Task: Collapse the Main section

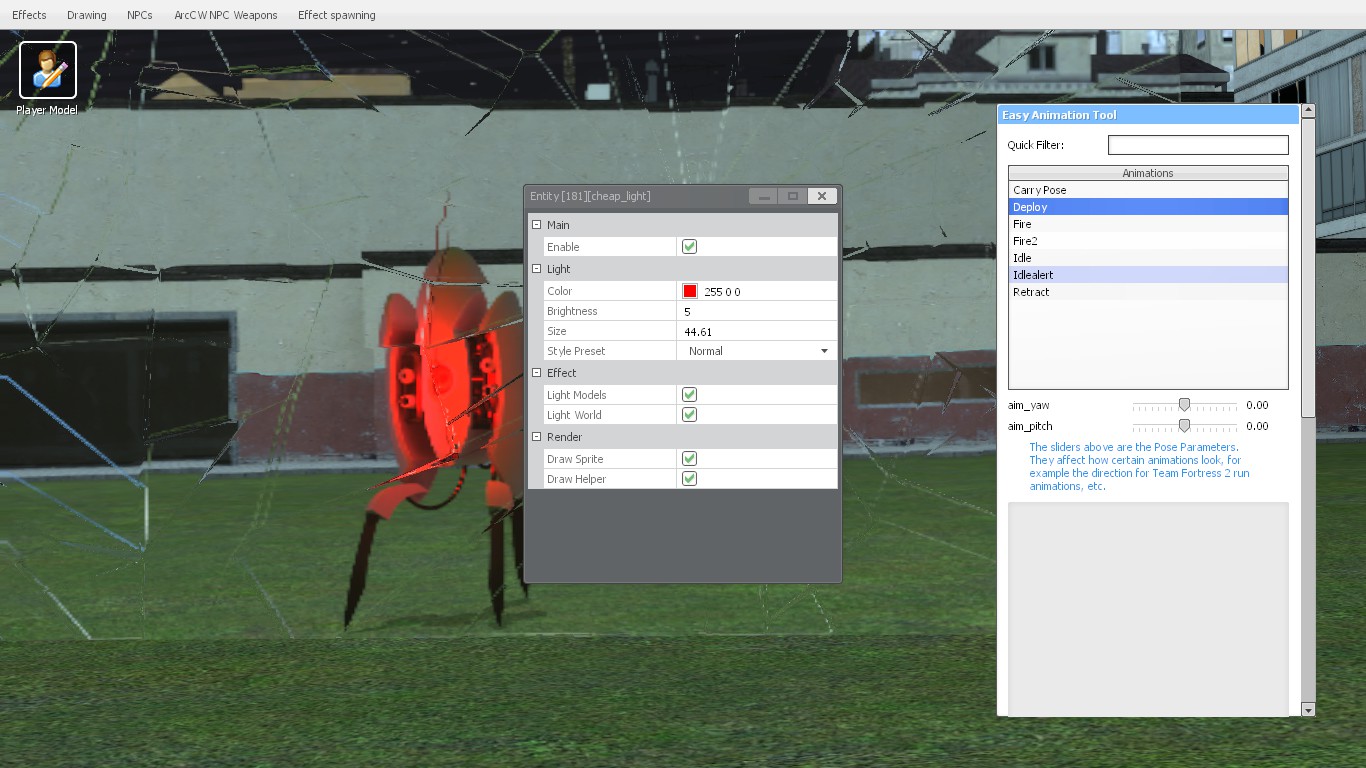Action: click(x=536, y=225)
